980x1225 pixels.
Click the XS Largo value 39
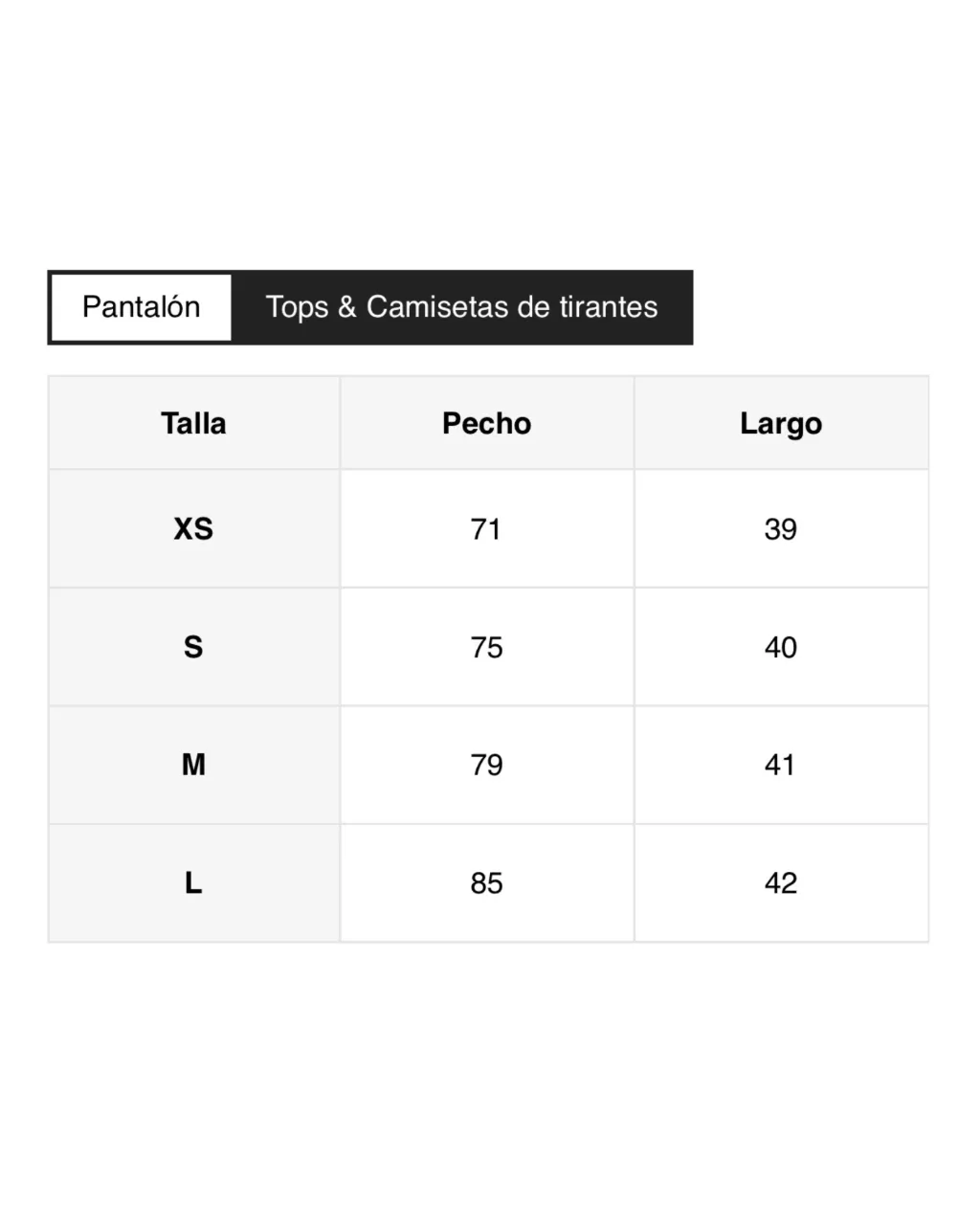780,528
